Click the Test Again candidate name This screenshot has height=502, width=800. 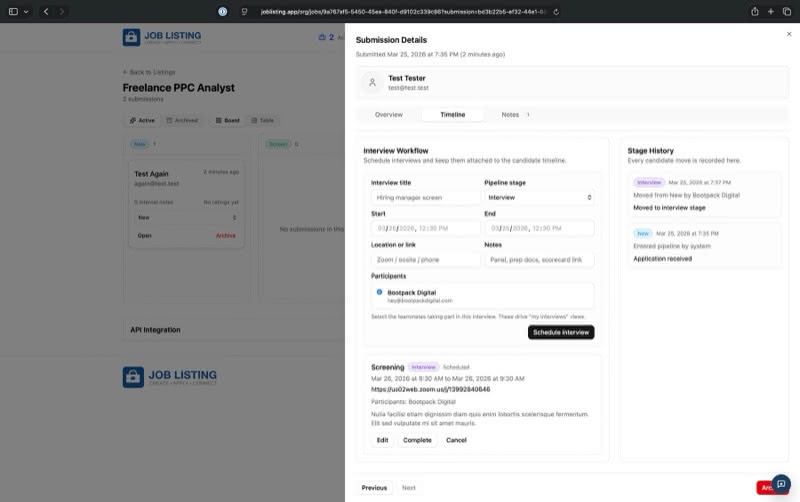(x=151, y=174)
